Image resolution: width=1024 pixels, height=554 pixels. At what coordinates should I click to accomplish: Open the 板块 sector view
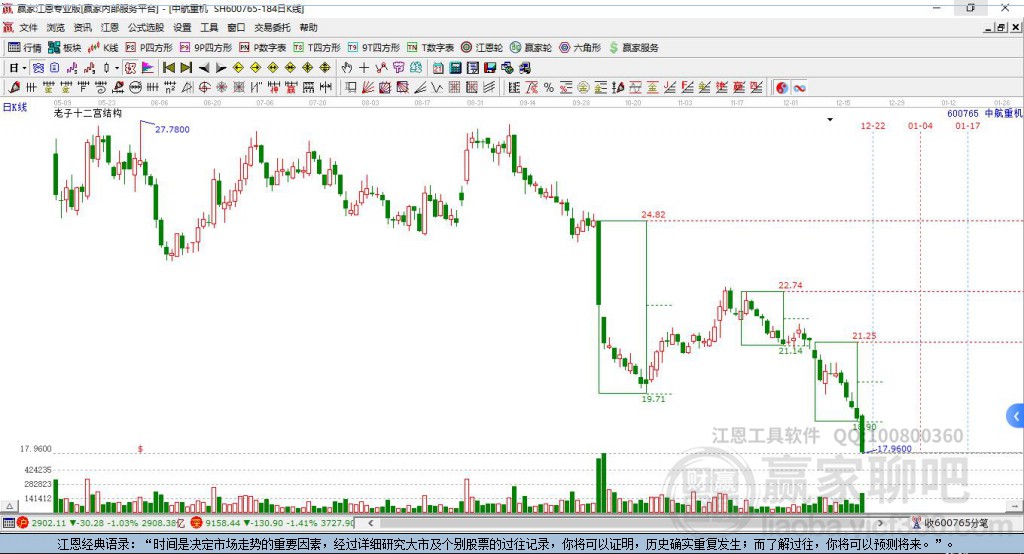click(64, 48)
